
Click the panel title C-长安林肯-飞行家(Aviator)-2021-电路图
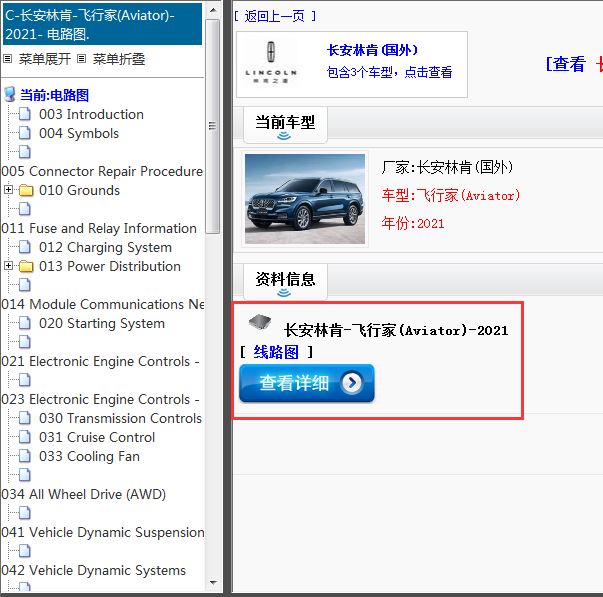click(x=102, y=24)
